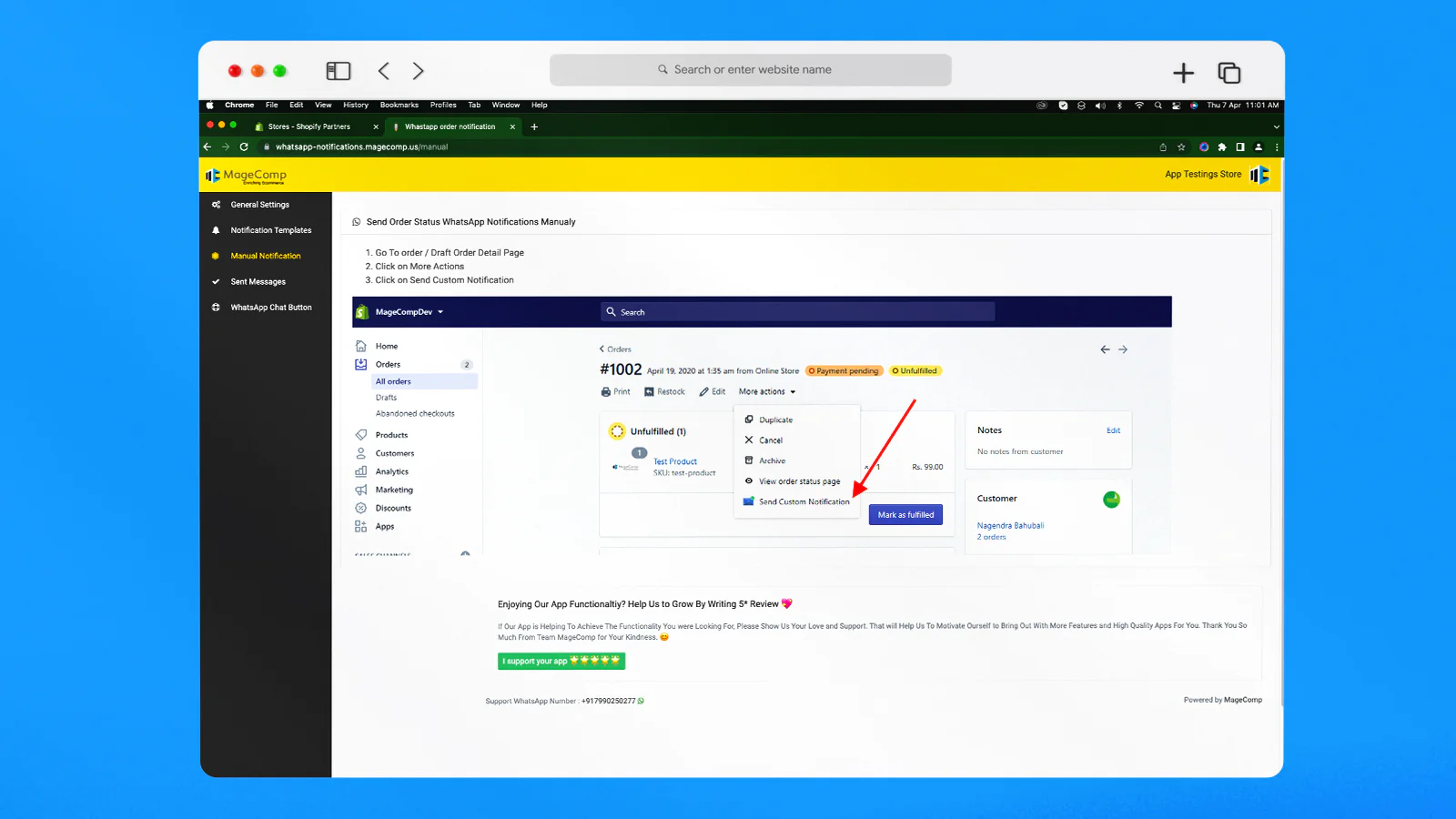Click Orders in Shopify navigation
Screen dimensions: 1456x819
(389, 364)
